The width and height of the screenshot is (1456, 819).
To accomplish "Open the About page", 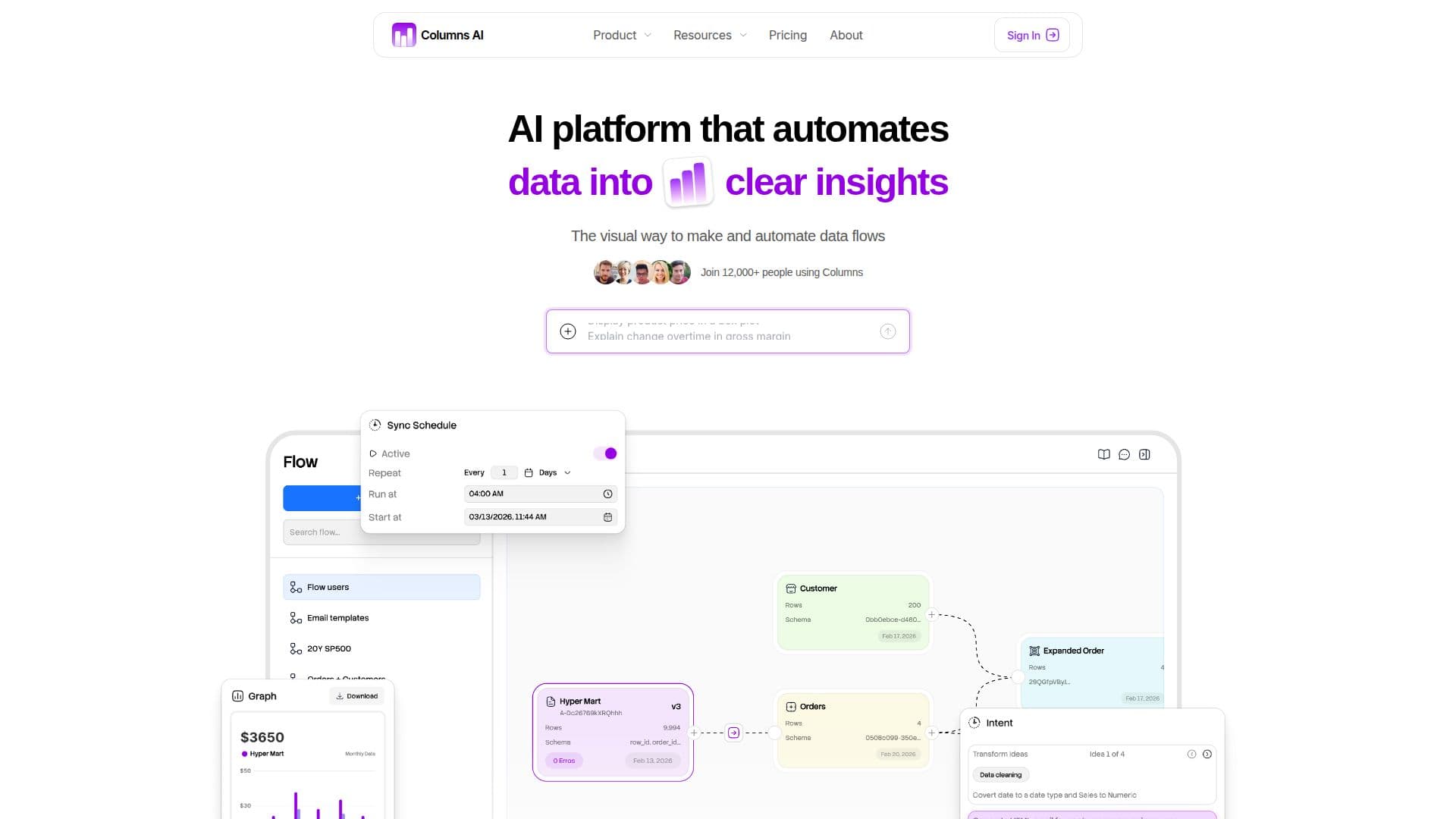I will (846, 35).
